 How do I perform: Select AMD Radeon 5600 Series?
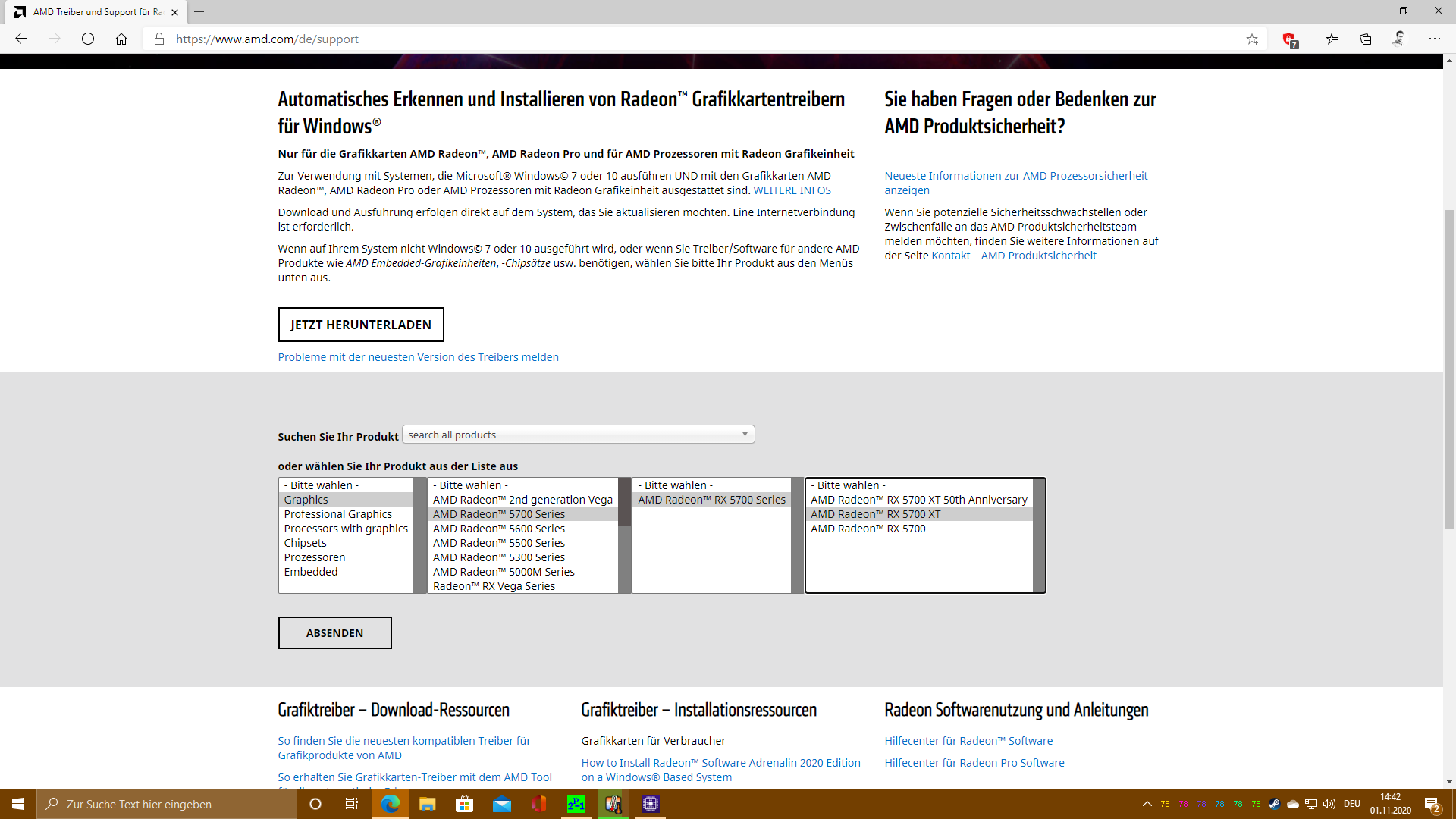(x=523, y=529)
